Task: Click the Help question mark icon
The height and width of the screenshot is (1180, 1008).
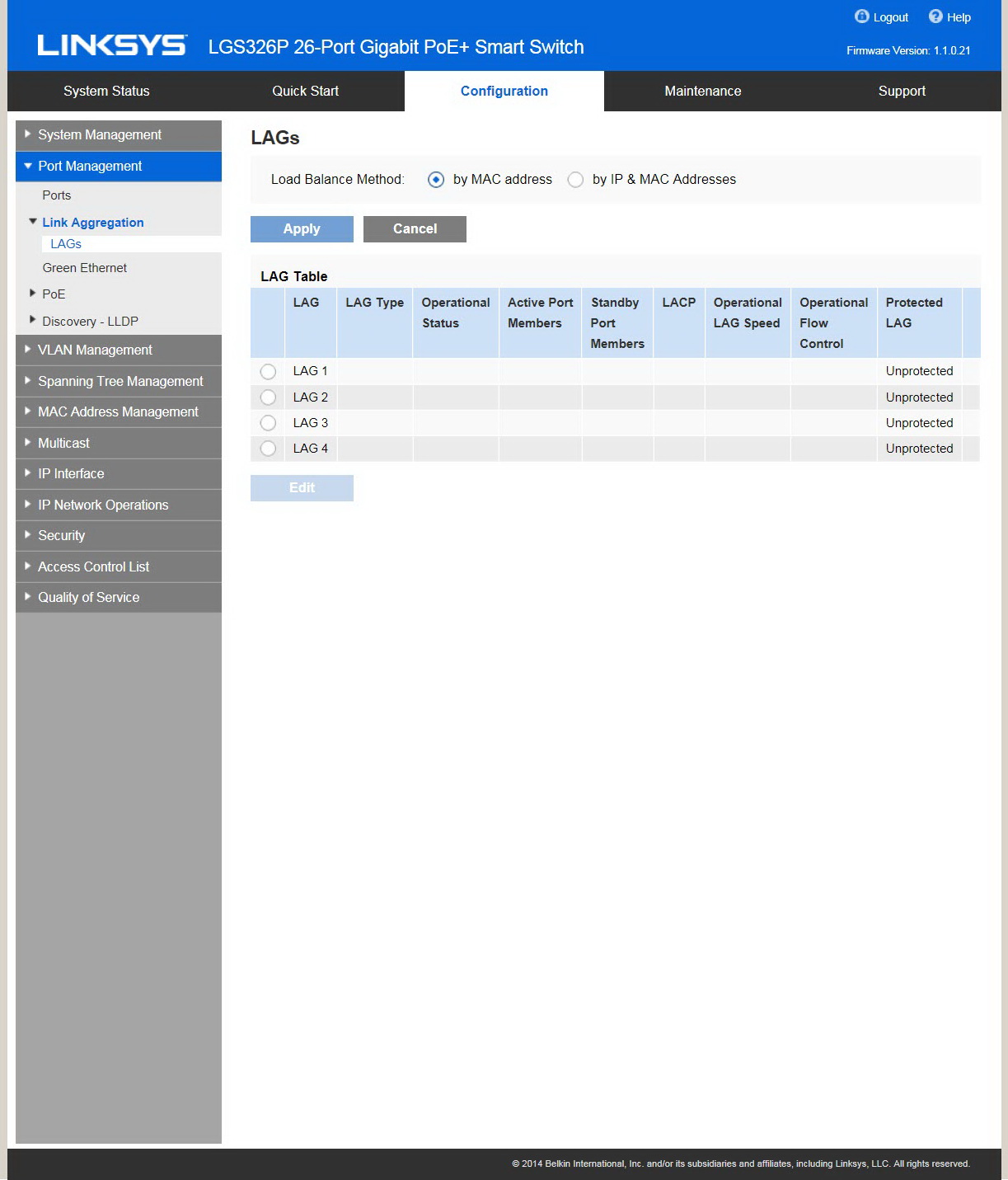Action: [x=935, y=16]
